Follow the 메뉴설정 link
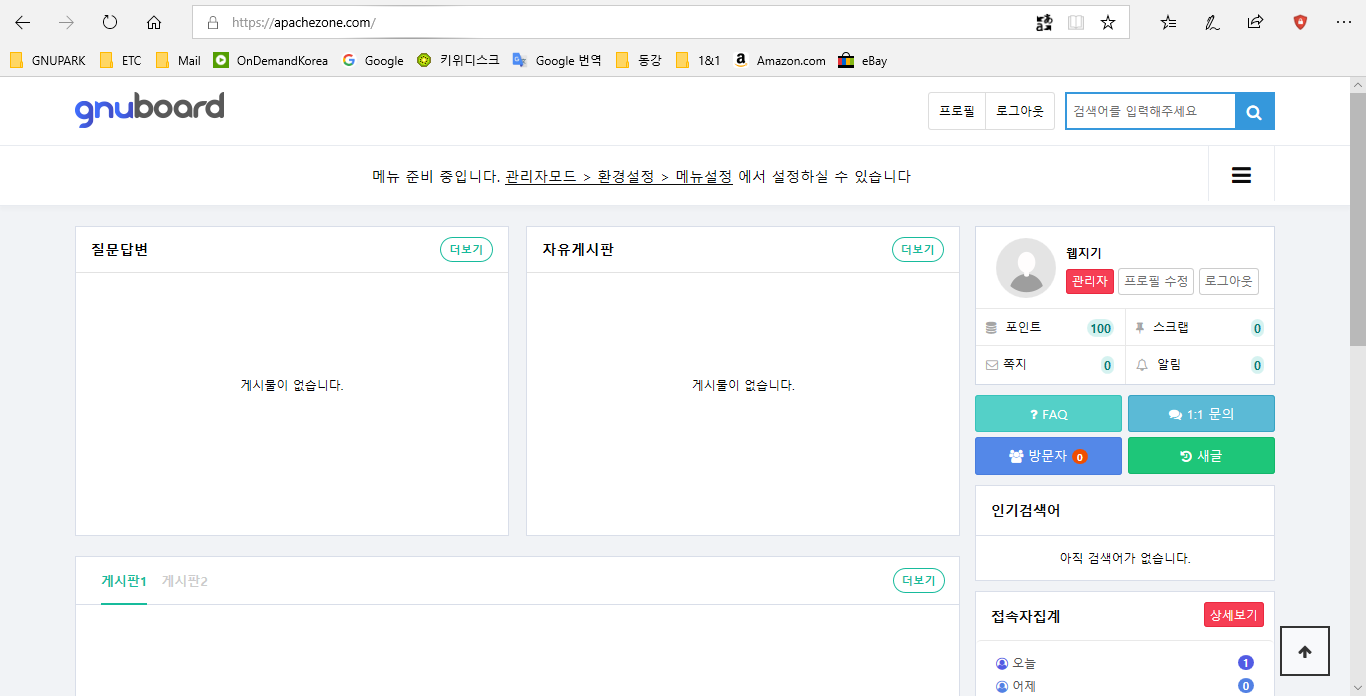Image resolution: width=1366 pixels, height=696 pixels. coord(704,177)
